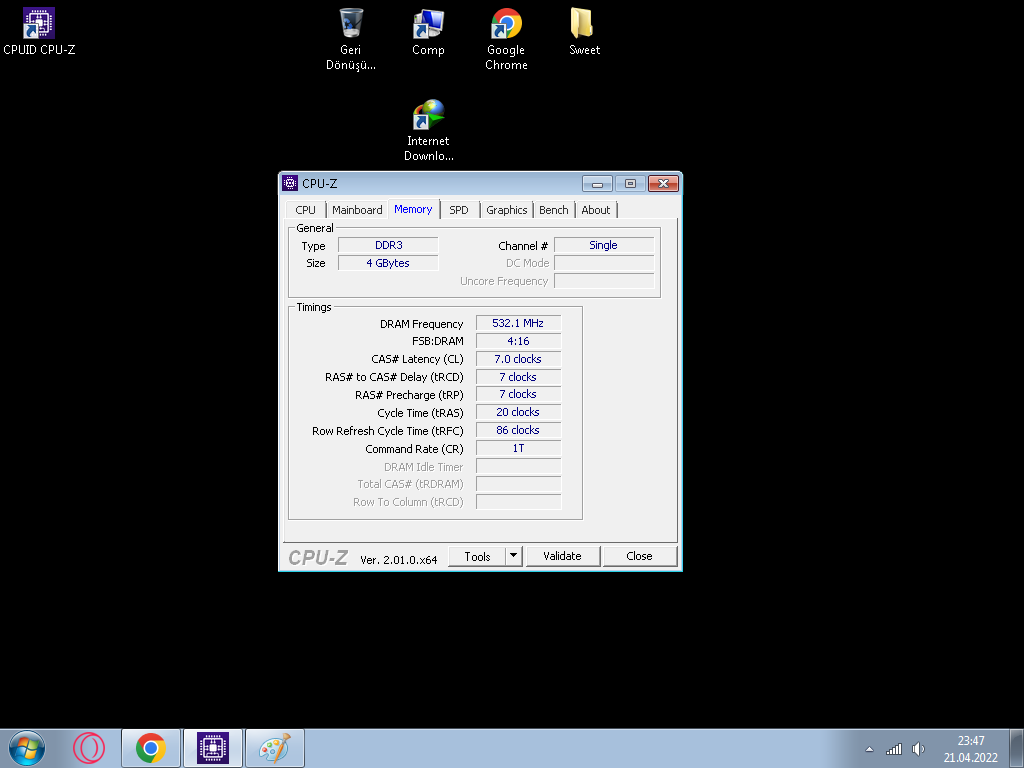
Task: Open the About tab
Action: [596, 210]
